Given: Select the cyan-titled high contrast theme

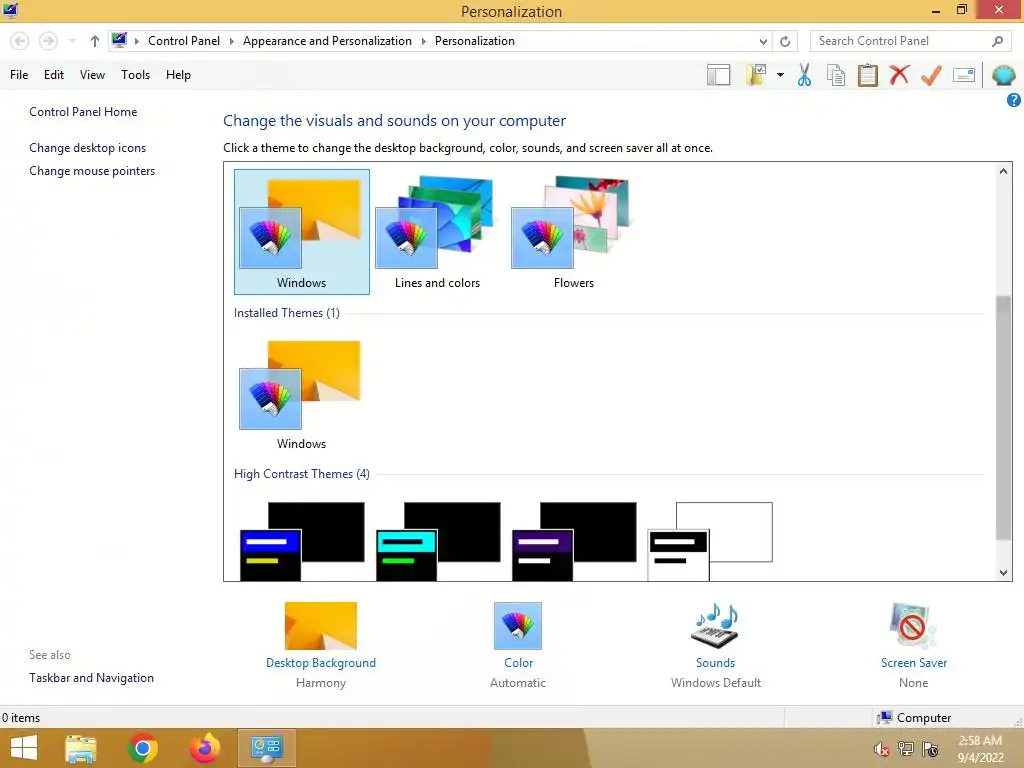Looking at the screenshot, I should (x=438, y=541).
